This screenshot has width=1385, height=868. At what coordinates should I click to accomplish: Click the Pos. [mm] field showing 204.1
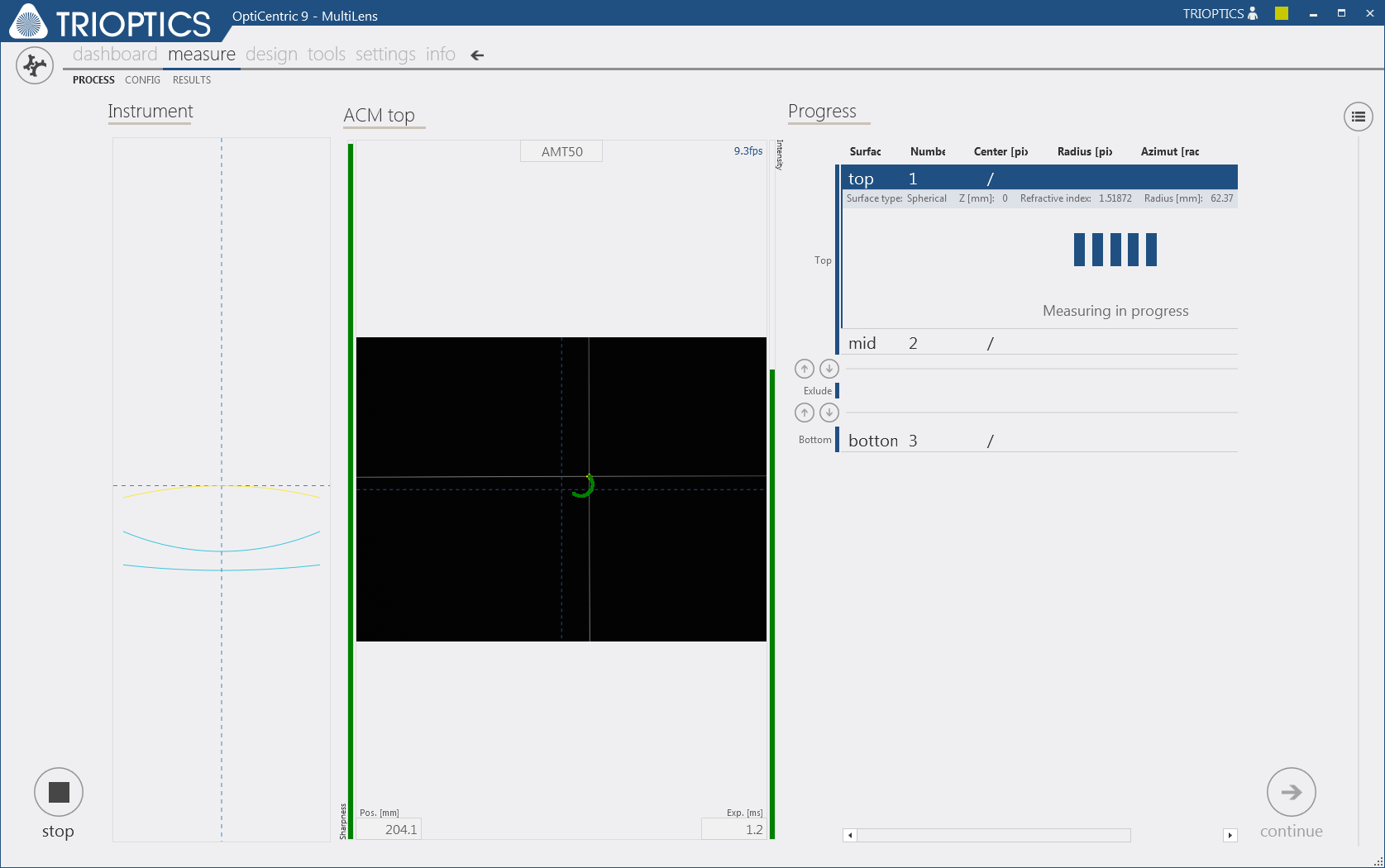point(390,829)
